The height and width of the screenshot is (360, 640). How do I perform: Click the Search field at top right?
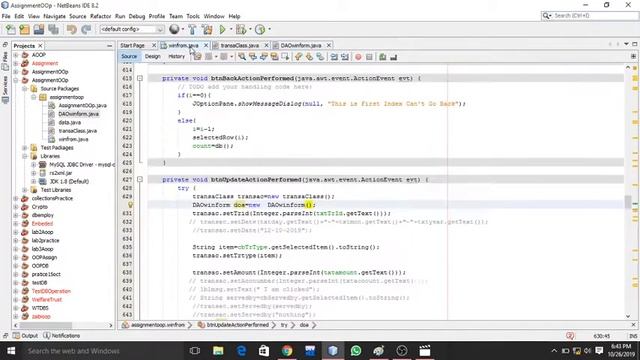[x=589, y=16]
